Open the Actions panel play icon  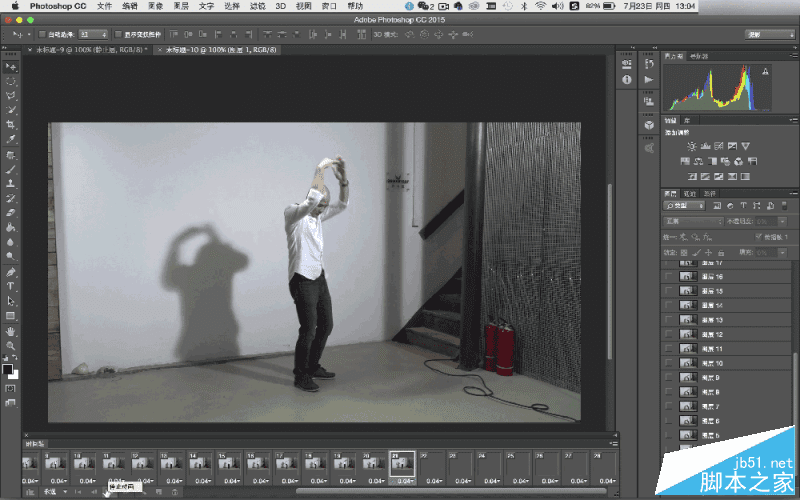tap(649, 80)
